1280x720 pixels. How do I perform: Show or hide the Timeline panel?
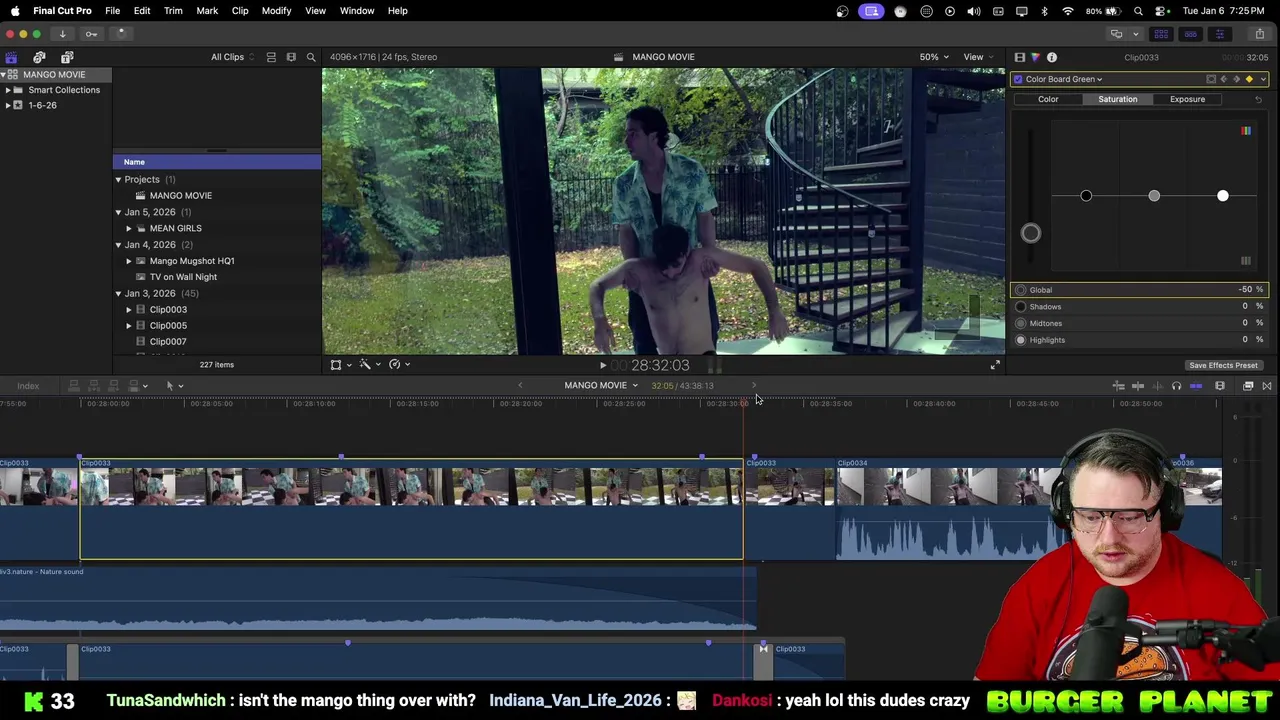pyautogui.click(x=1190, y=34)
